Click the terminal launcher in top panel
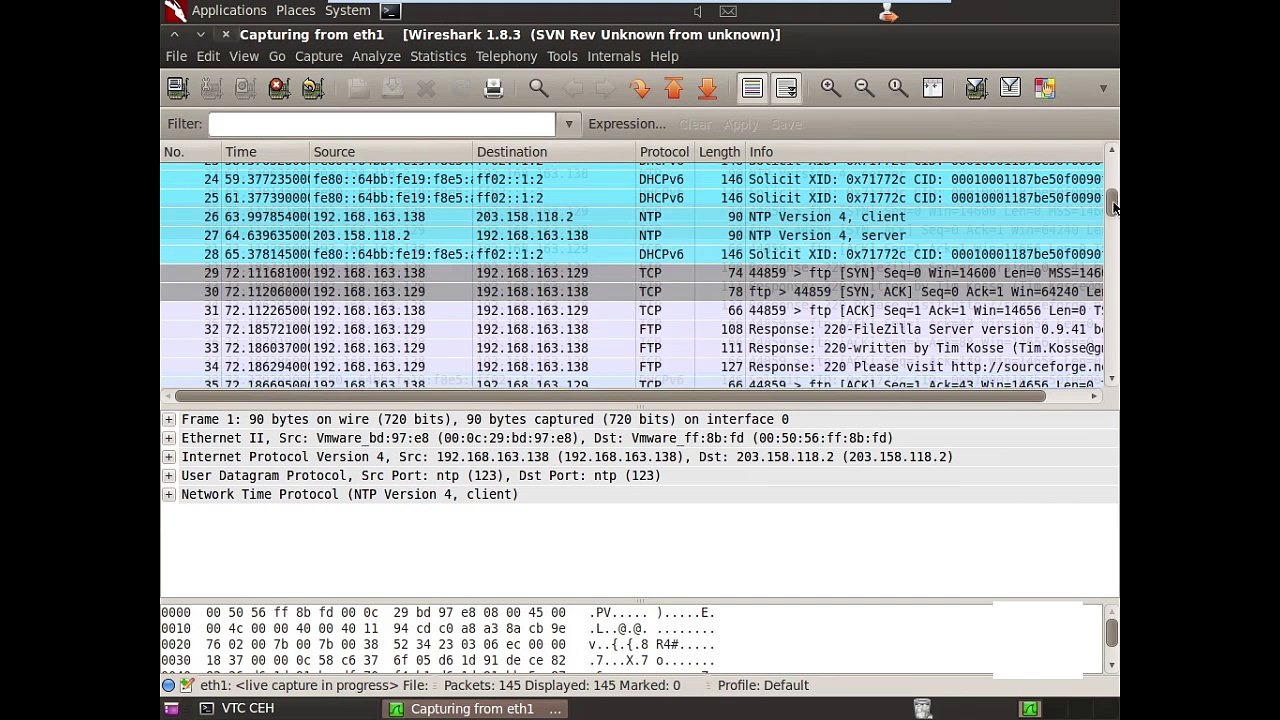The width and height of the screenshot is (1280, 720). coord(391,11)
